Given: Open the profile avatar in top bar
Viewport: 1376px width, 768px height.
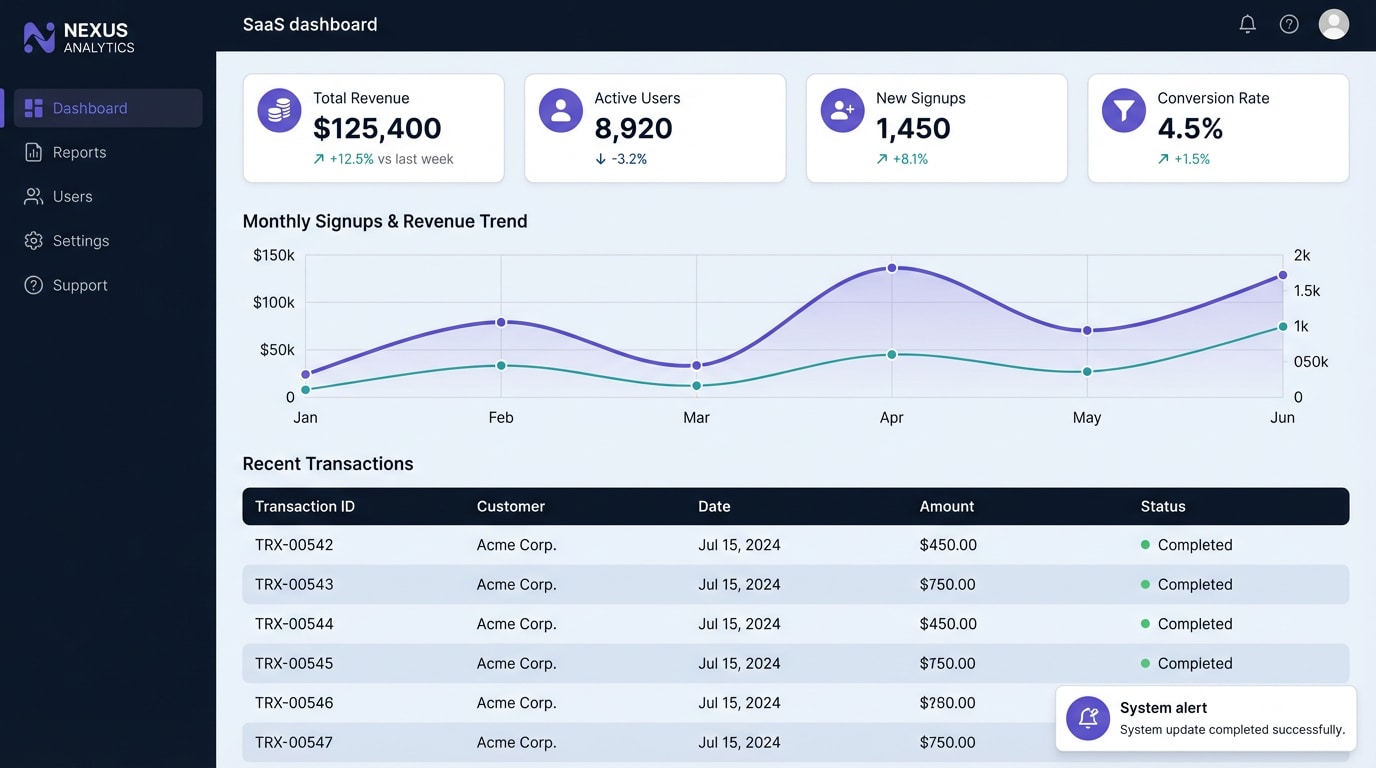Looking at the screenshot, I should point(1334,23).
